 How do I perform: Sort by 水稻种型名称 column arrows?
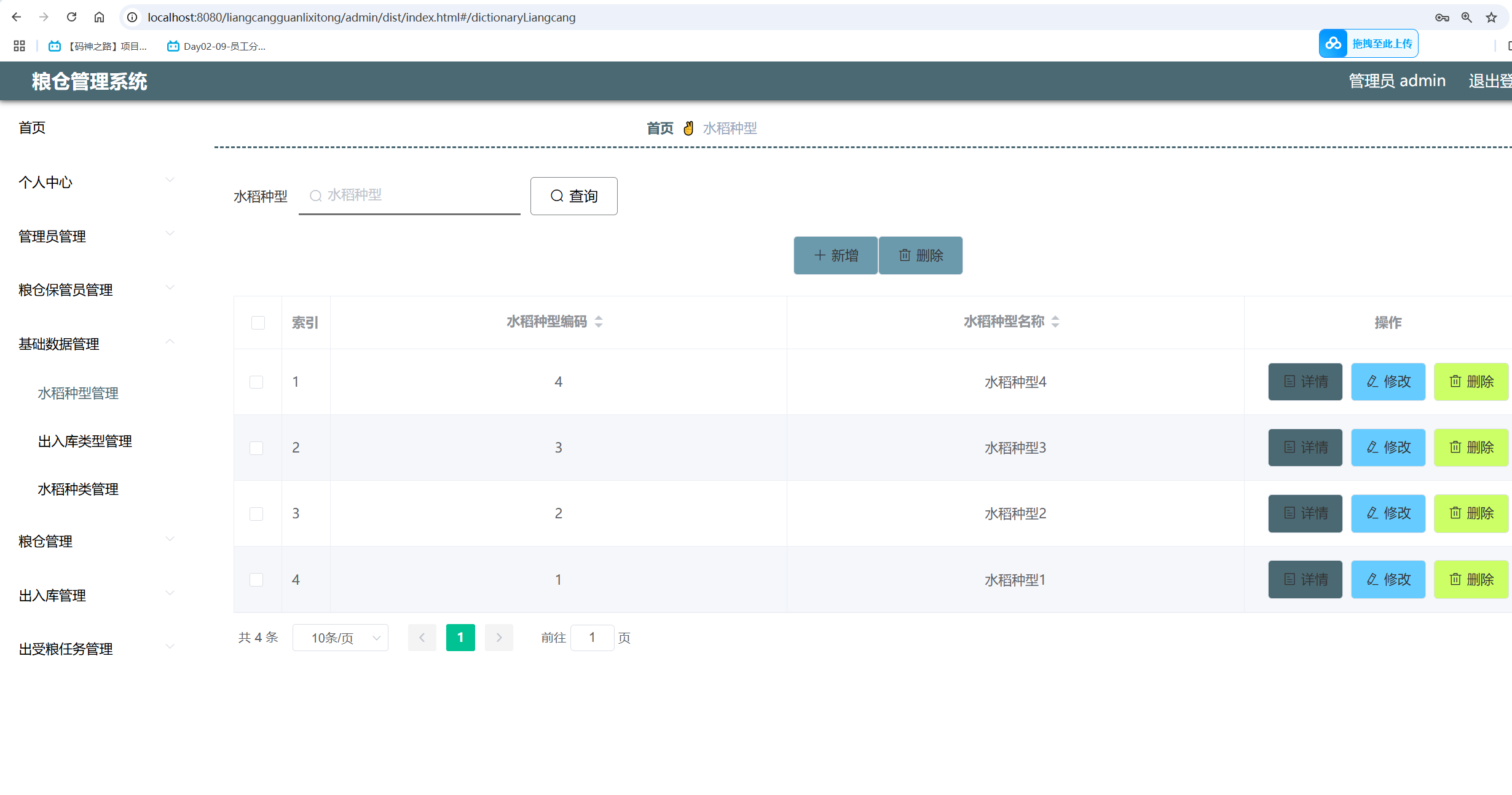point(1055,322)
